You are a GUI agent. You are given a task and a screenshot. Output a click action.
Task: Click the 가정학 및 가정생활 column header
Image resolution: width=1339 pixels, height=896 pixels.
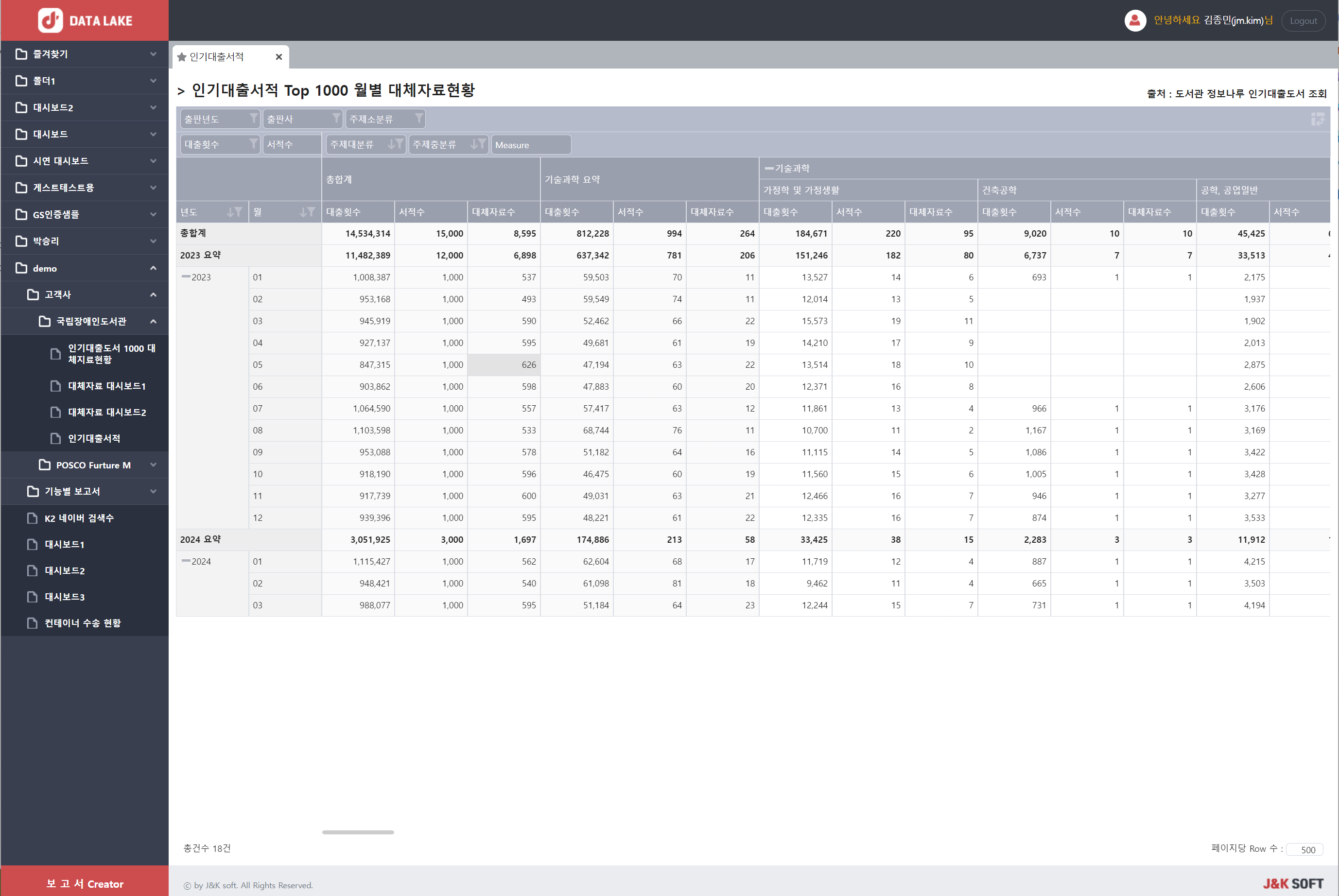868,190
